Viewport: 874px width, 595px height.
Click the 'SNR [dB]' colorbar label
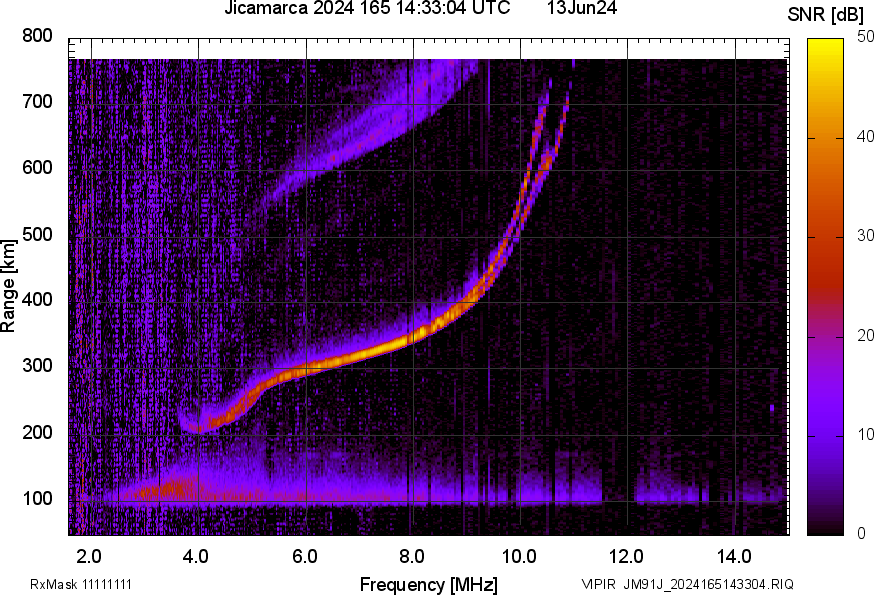825,15
